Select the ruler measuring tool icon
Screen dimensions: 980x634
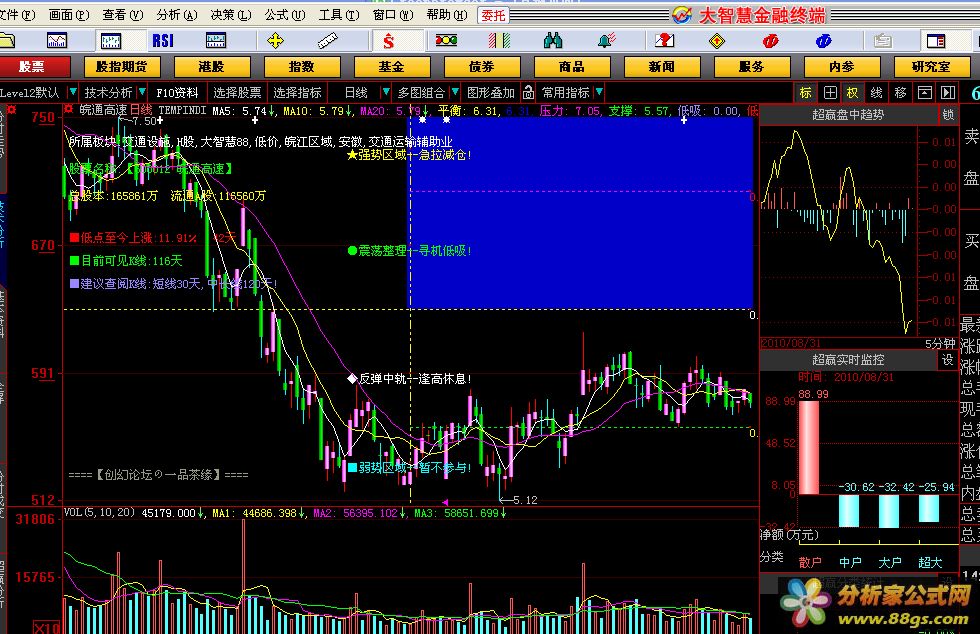pos(328,41)
